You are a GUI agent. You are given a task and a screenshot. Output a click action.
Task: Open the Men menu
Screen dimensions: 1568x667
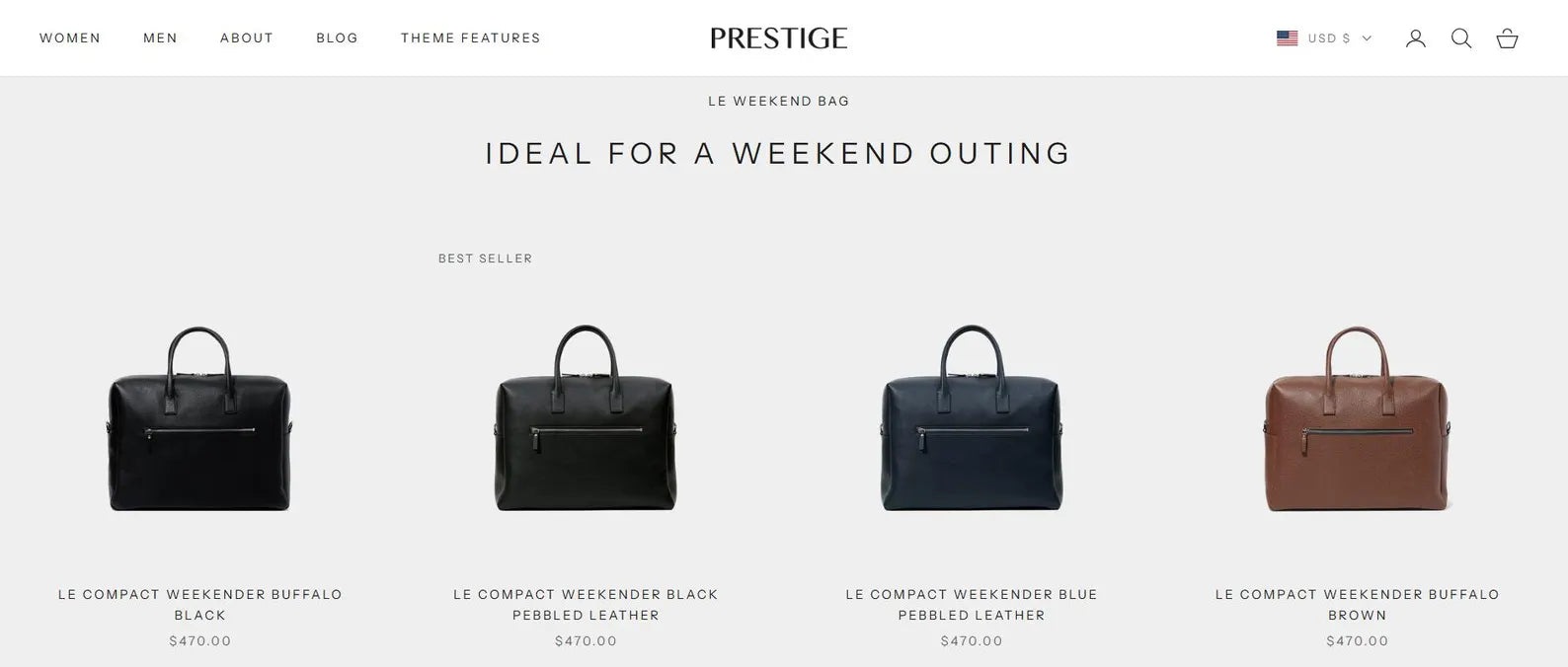tap(160, 38)
